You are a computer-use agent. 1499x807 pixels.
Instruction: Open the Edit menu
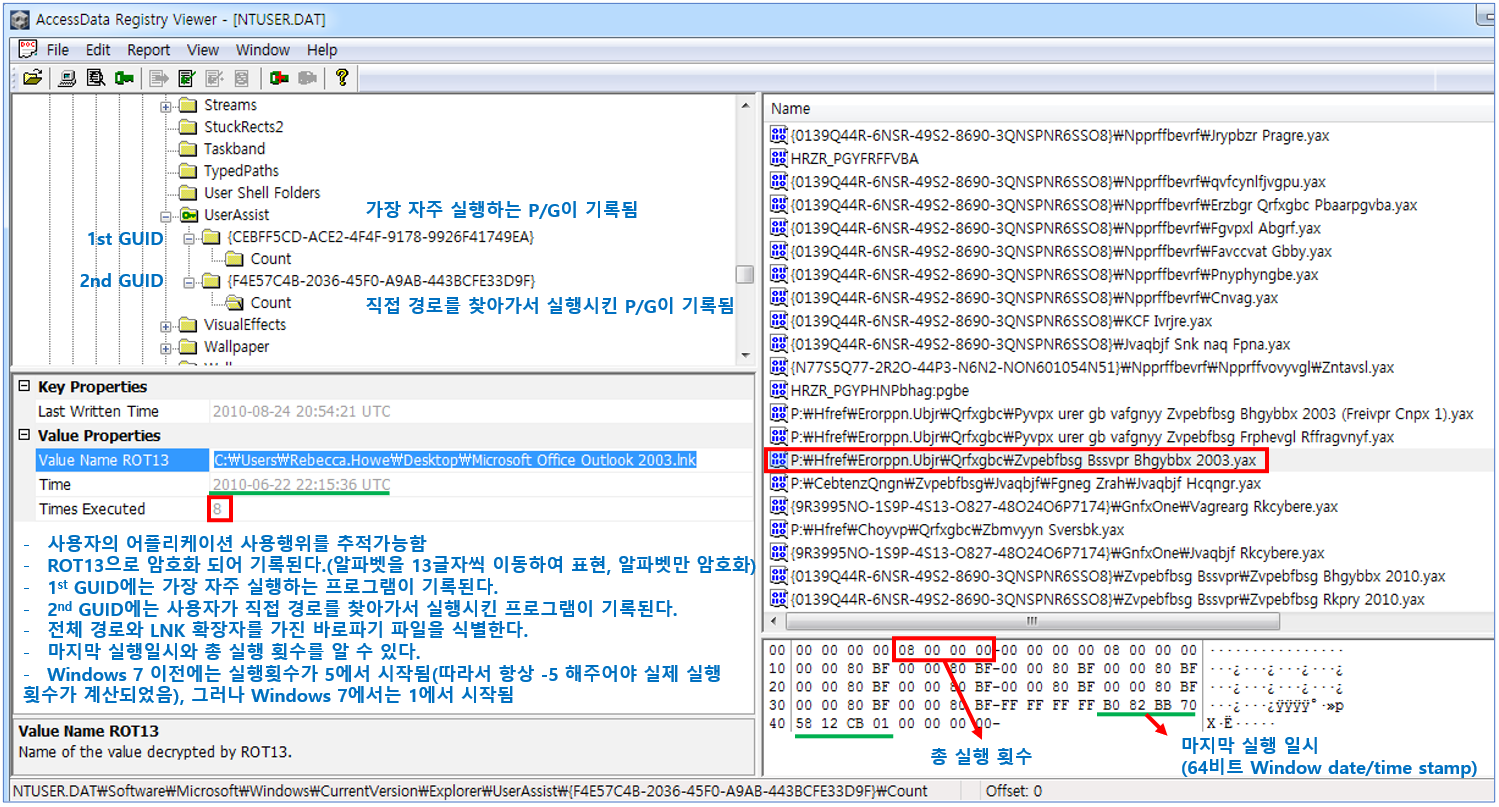coord(98,49)
